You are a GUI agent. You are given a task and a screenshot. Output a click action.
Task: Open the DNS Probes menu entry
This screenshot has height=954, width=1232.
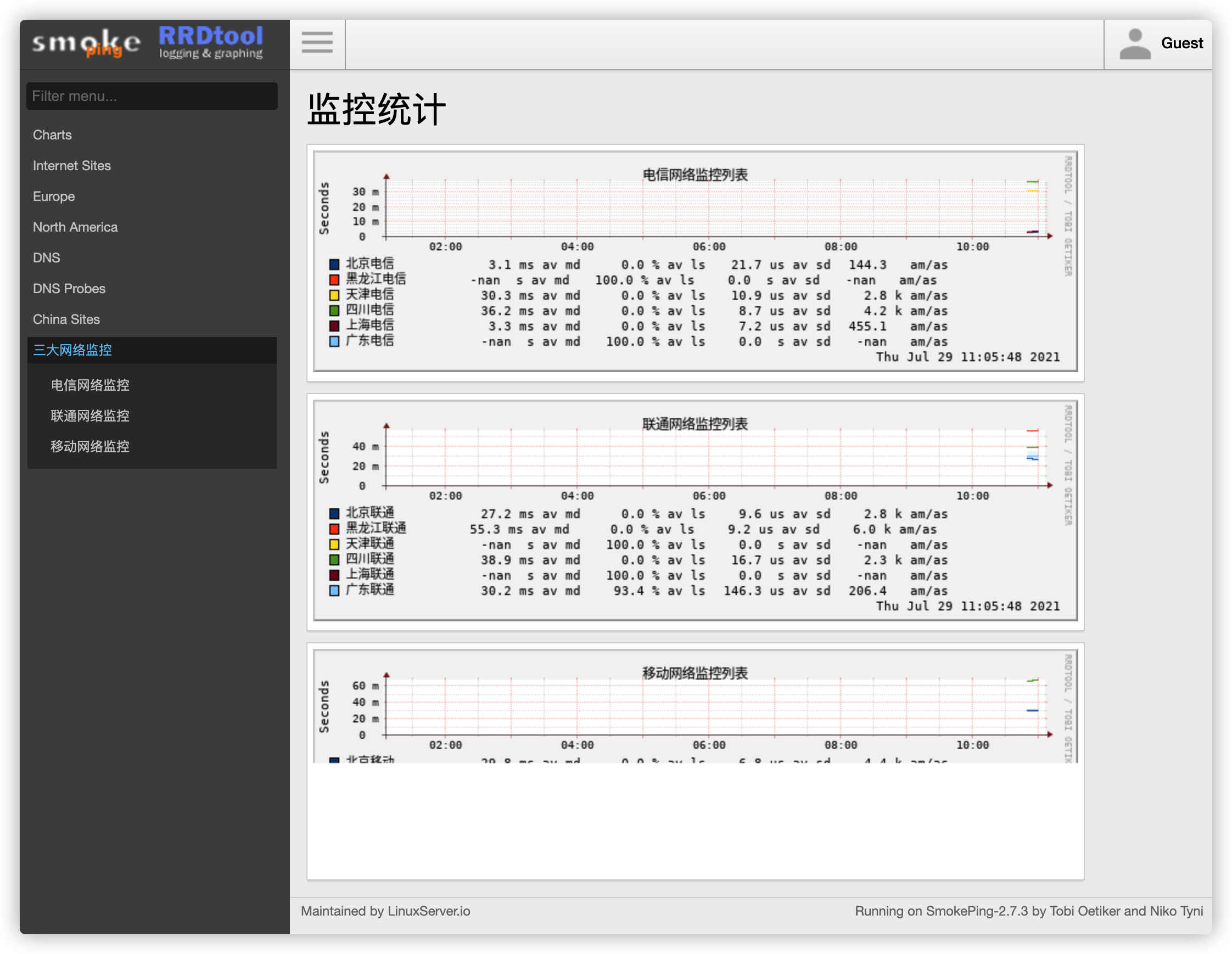click(69, 289)
